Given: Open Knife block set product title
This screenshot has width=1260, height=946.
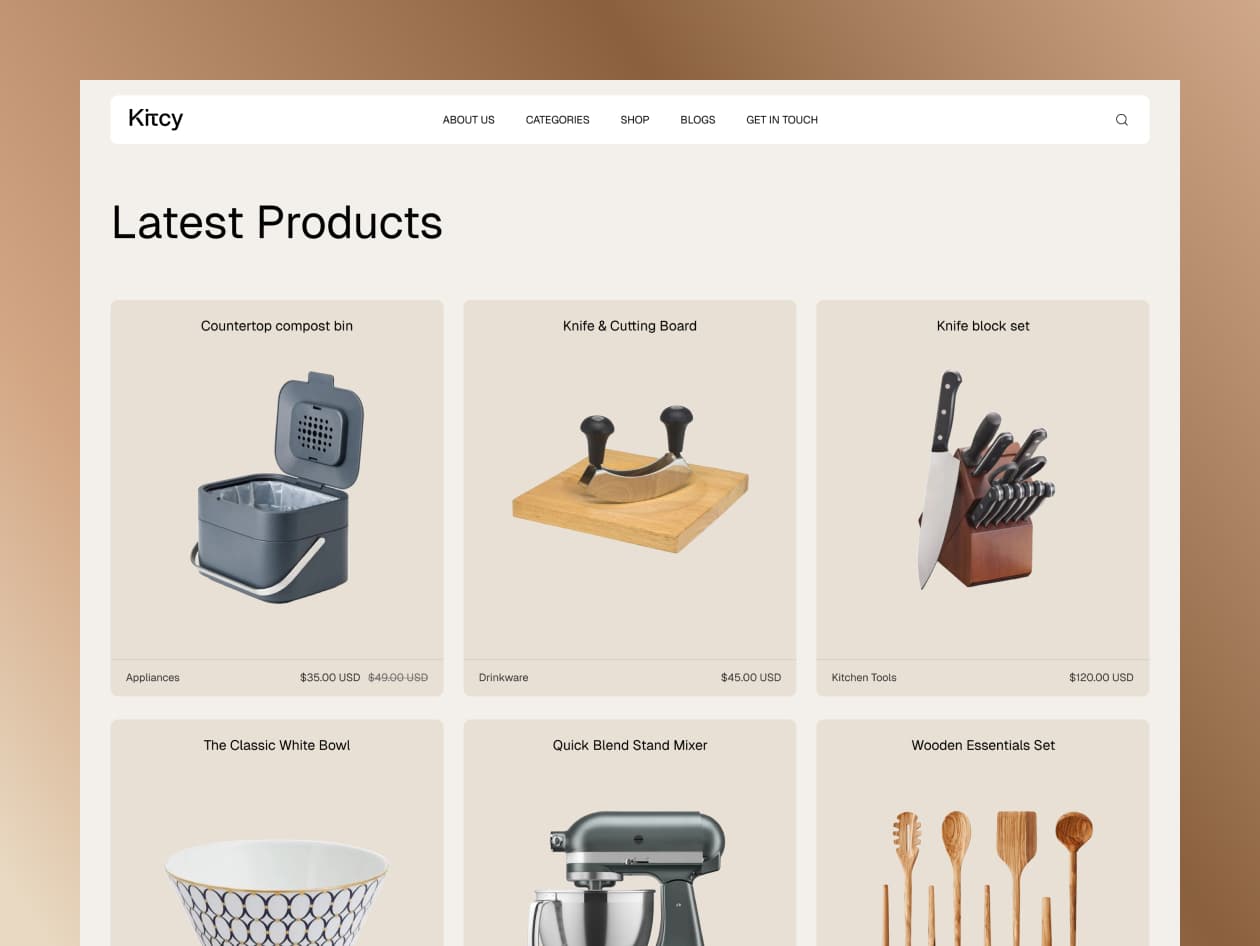Looking at the screenshot, I should point(983,326).
